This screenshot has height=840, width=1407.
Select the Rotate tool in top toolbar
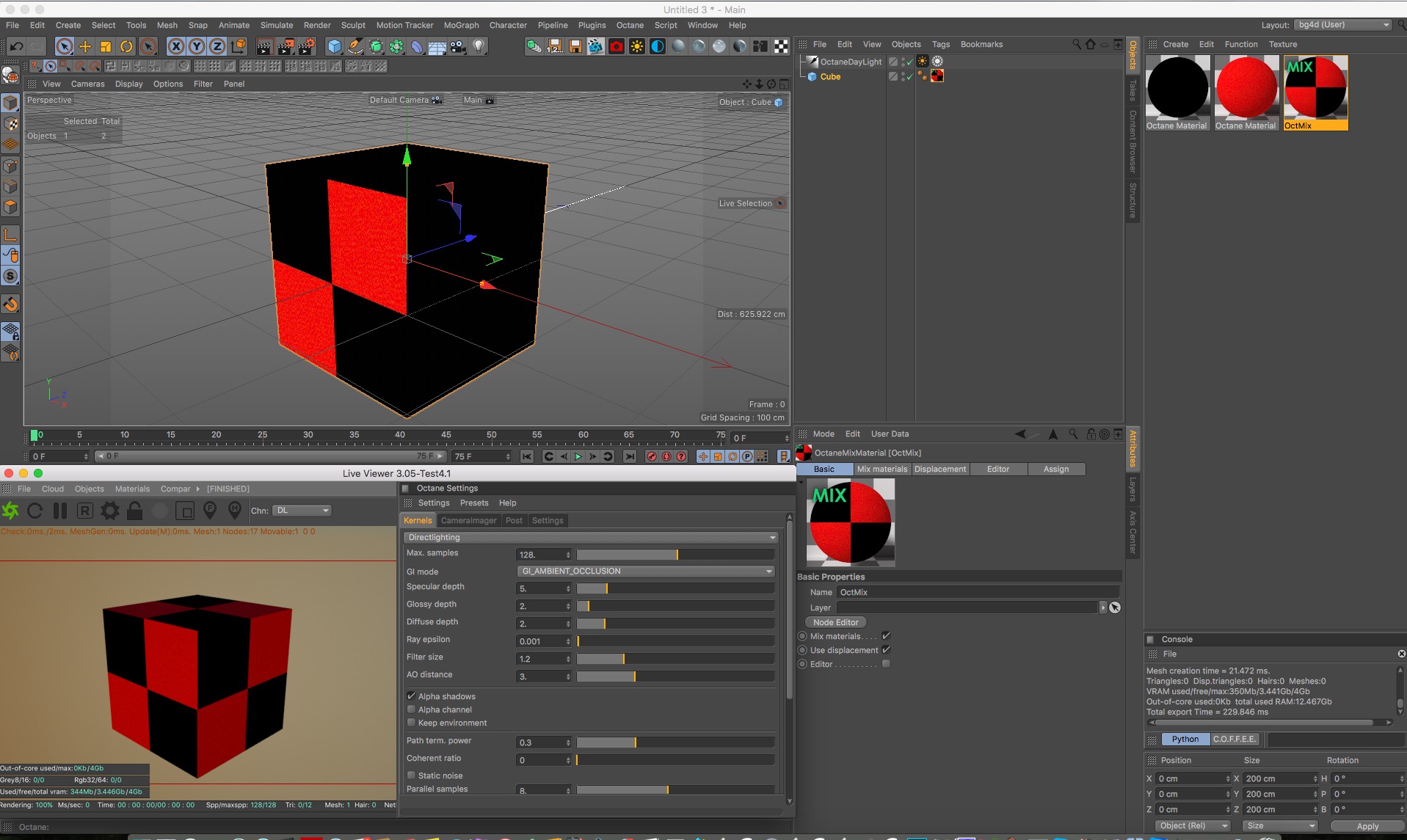(x=126, y=47)
